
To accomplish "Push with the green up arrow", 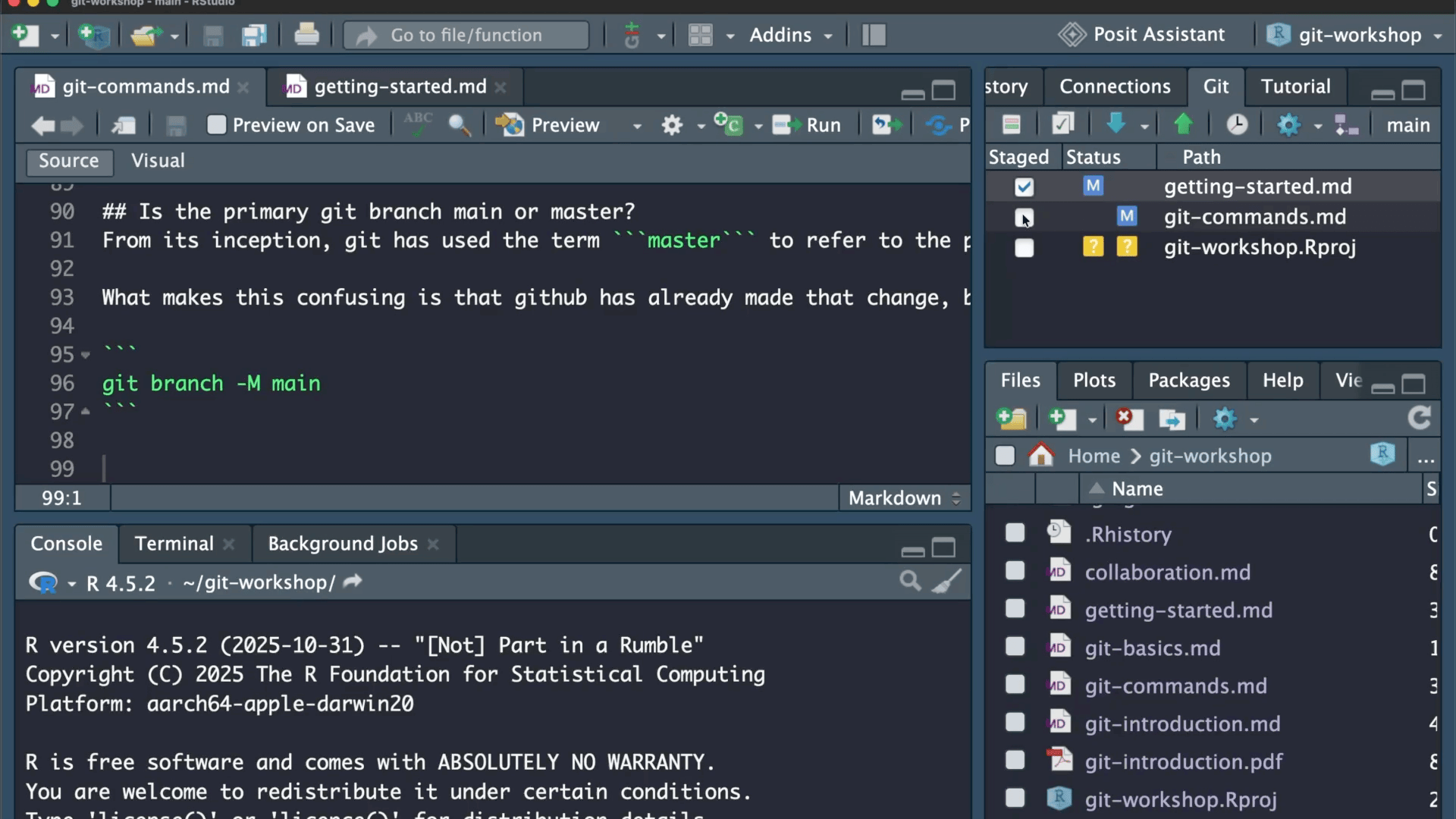I will 1183,124.
